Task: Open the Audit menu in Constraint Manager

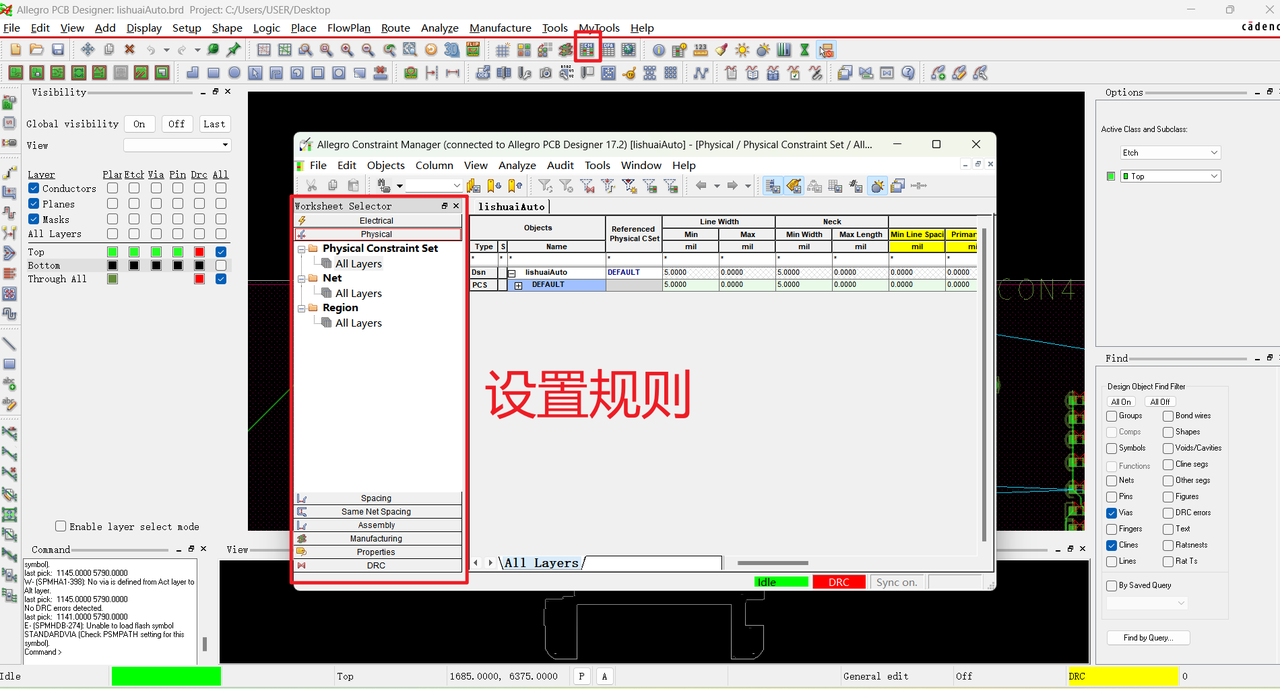Action: (560, 165)
